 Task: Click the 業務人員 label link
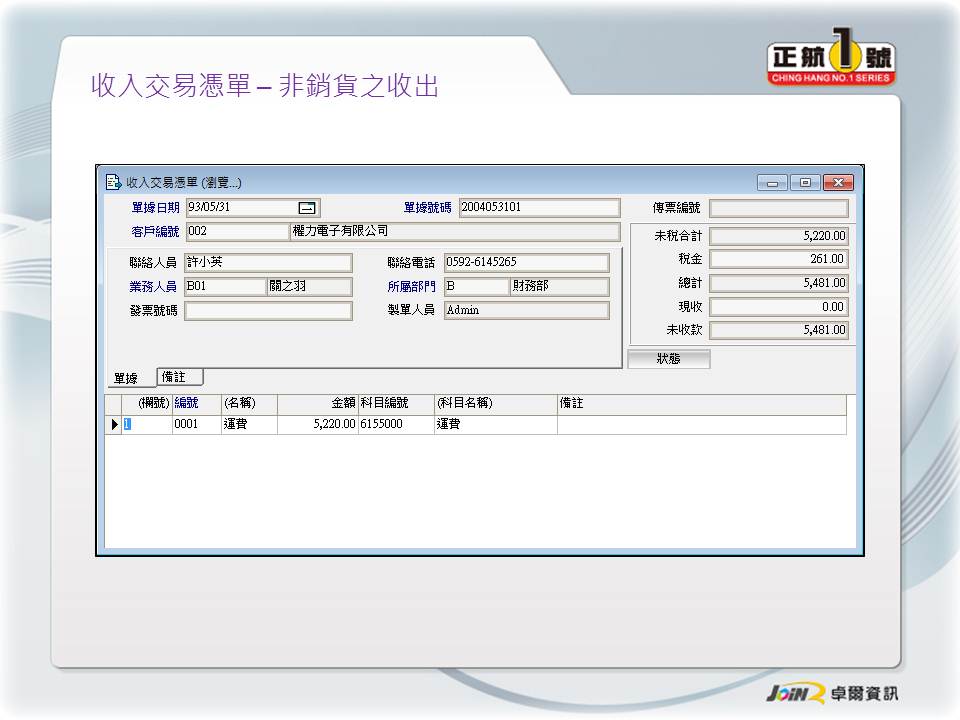(x=153, y=287)
